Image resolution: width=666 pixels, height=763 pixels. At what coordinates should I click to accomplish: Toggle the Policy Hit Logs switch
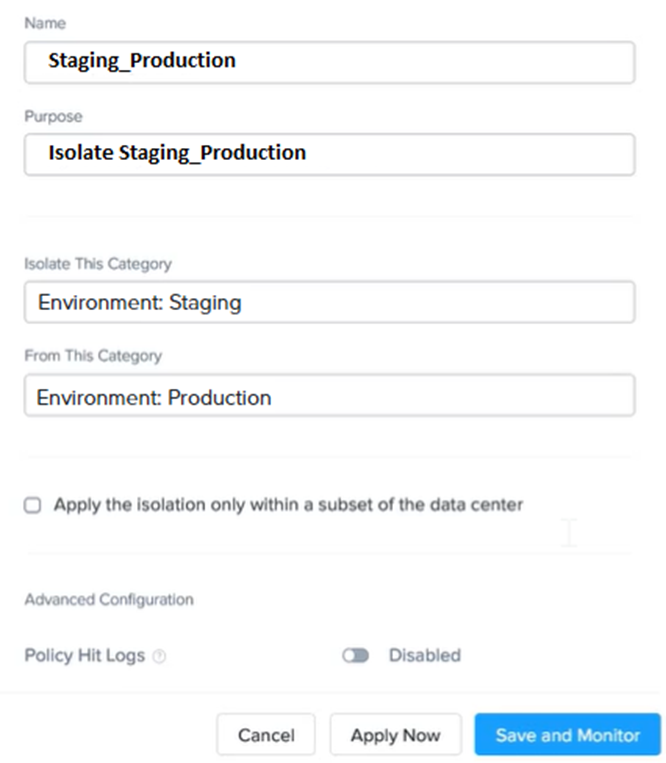[355, 656]
